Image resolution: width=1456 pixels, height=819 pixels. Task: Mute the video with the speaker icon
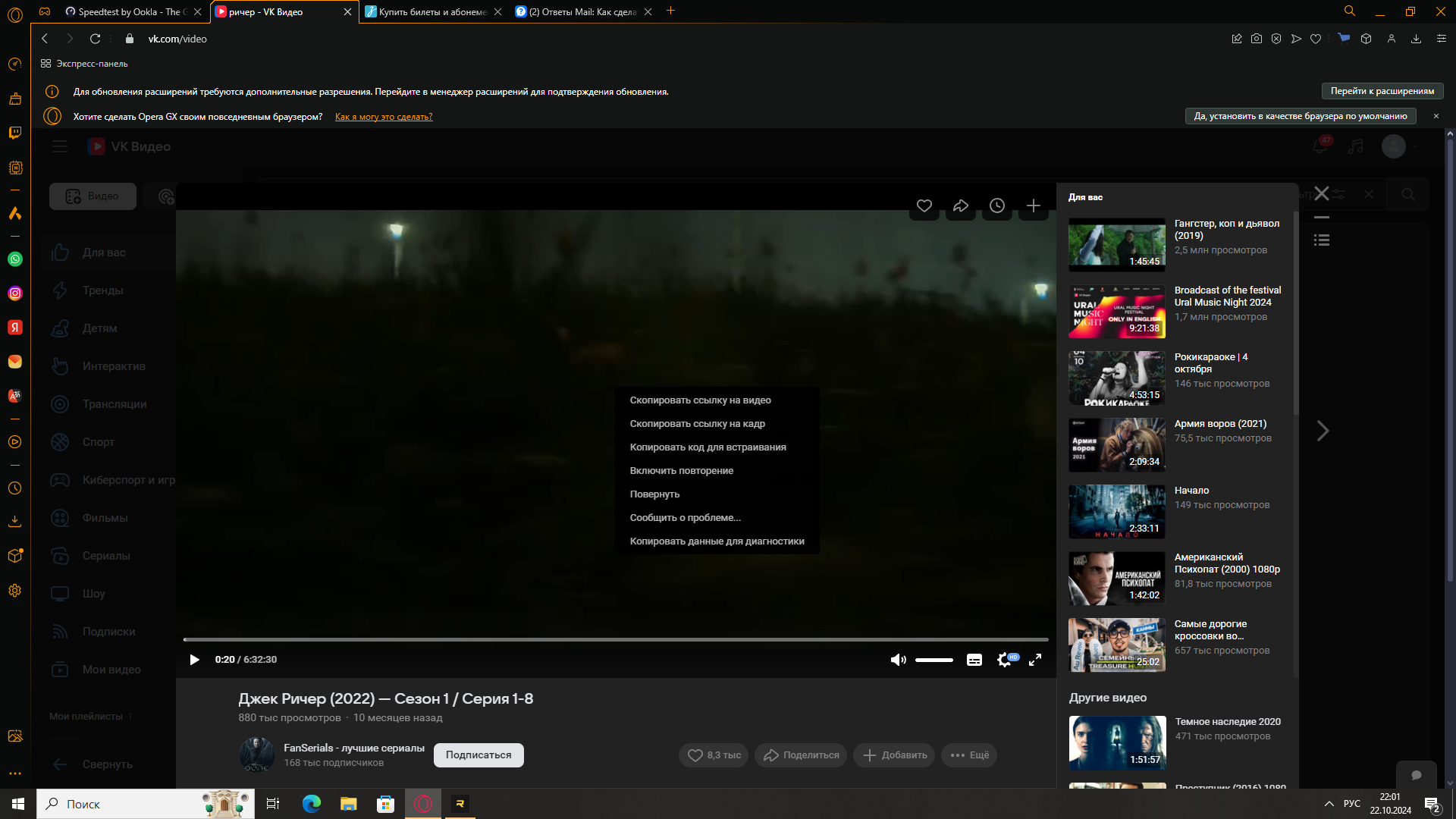tap(898, 660)
